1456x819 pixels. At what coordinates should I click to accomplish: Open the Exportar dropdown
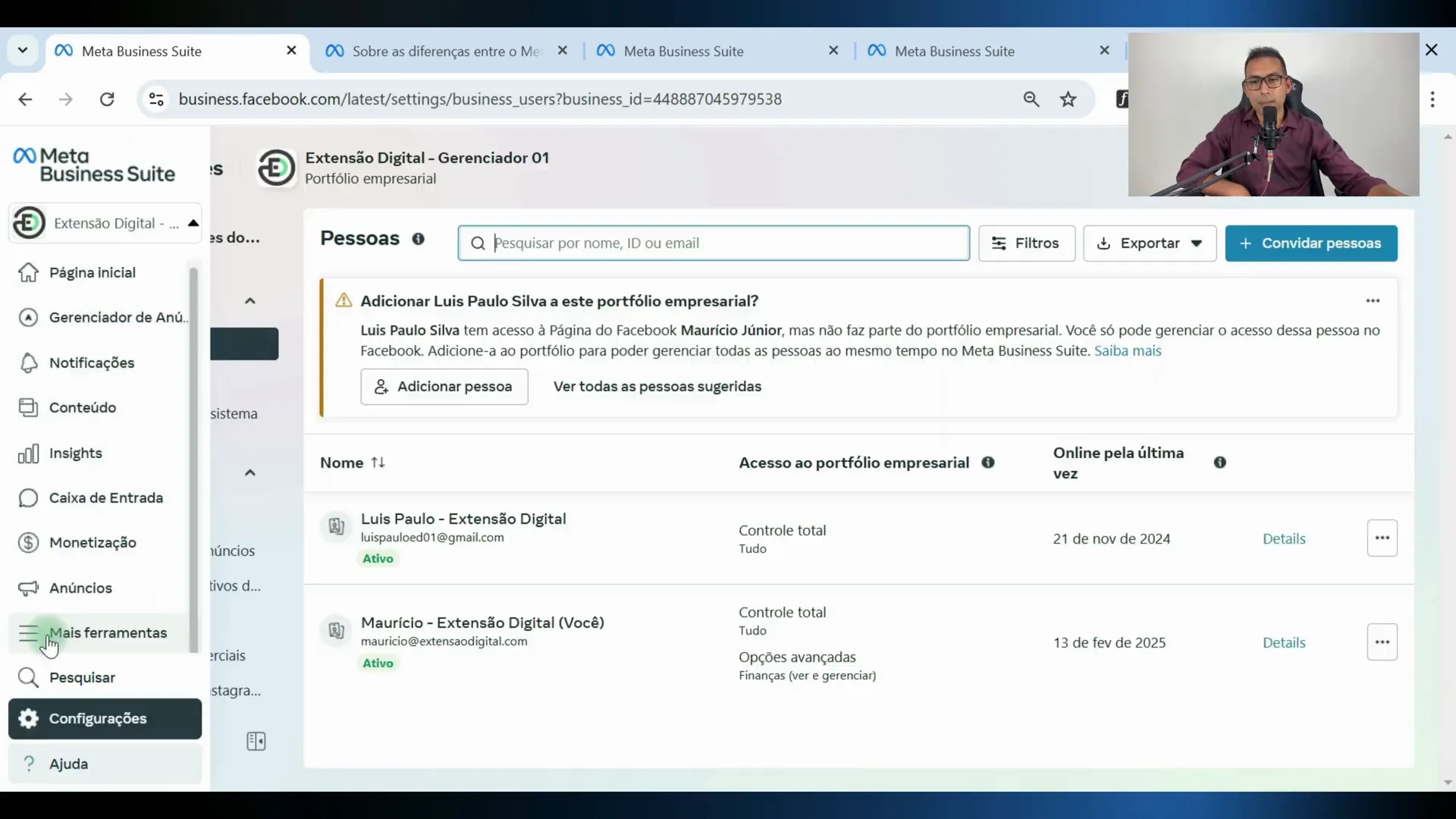point(1150,243)
